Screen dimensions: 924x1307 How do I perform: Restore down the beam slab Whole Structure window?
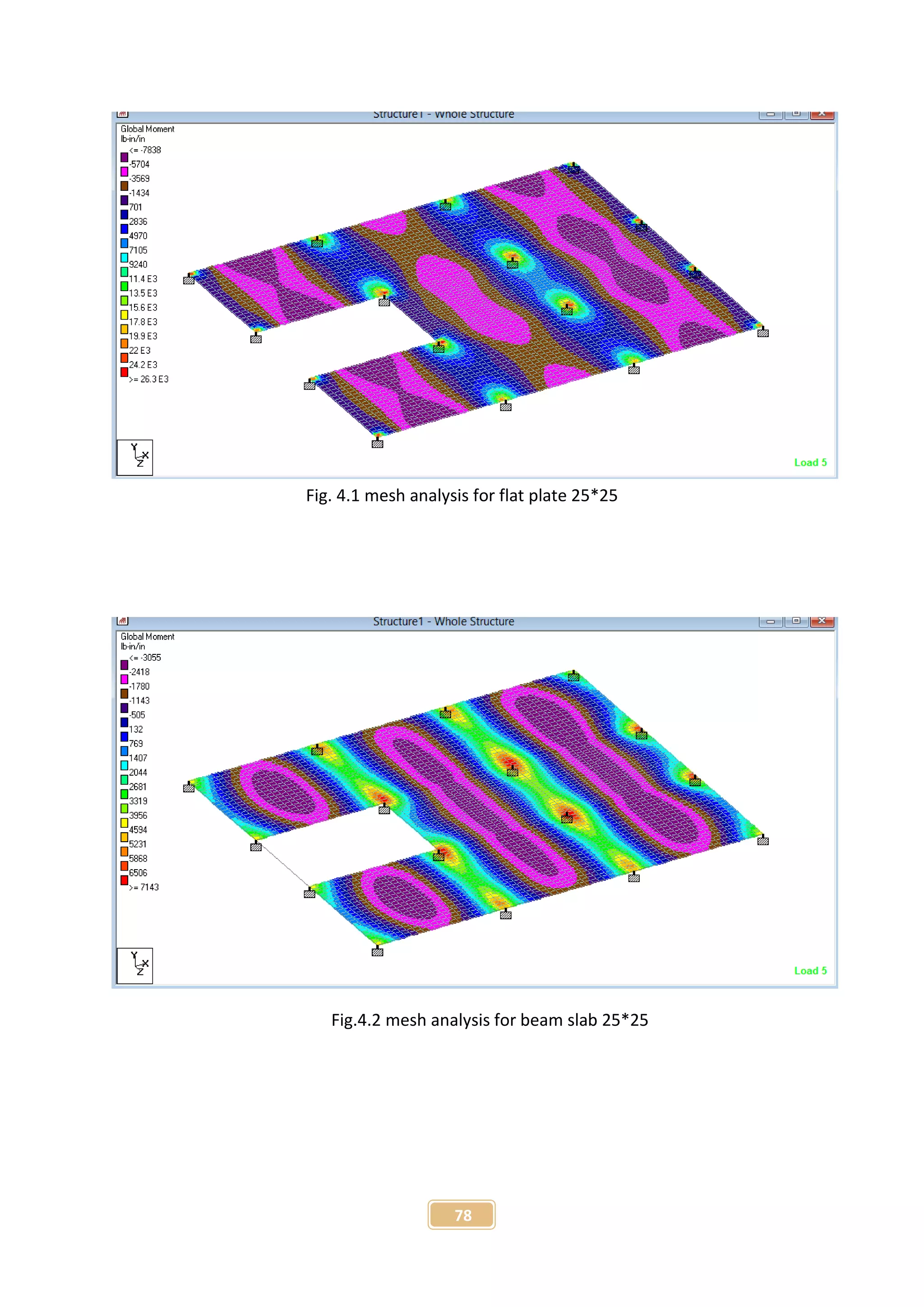click(797, 621)
